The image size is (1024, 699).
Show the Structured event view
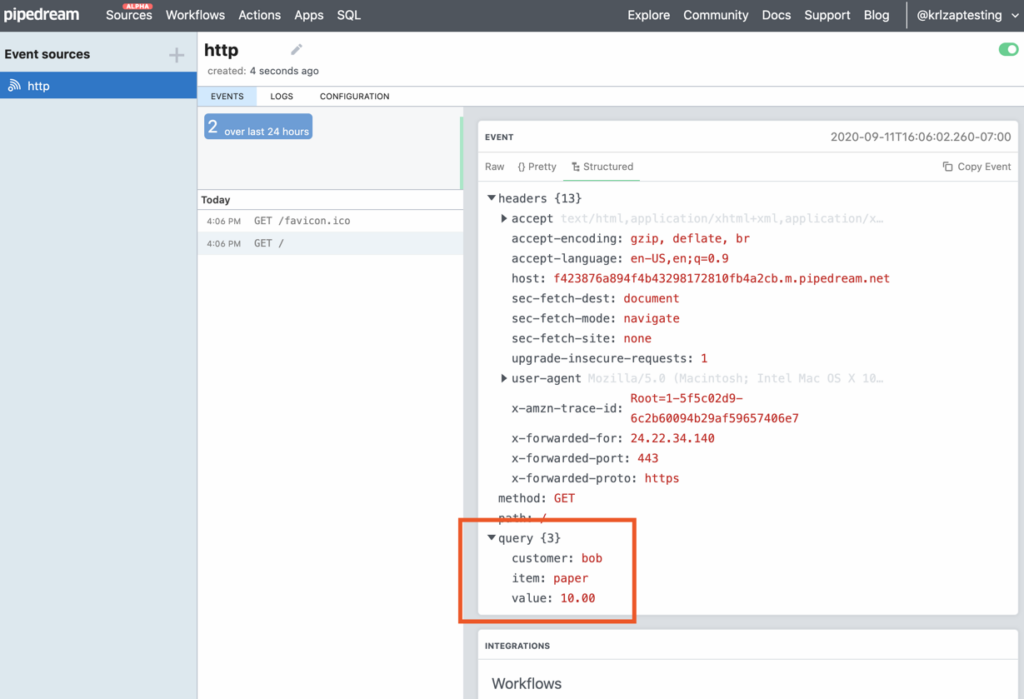(602, 167)
